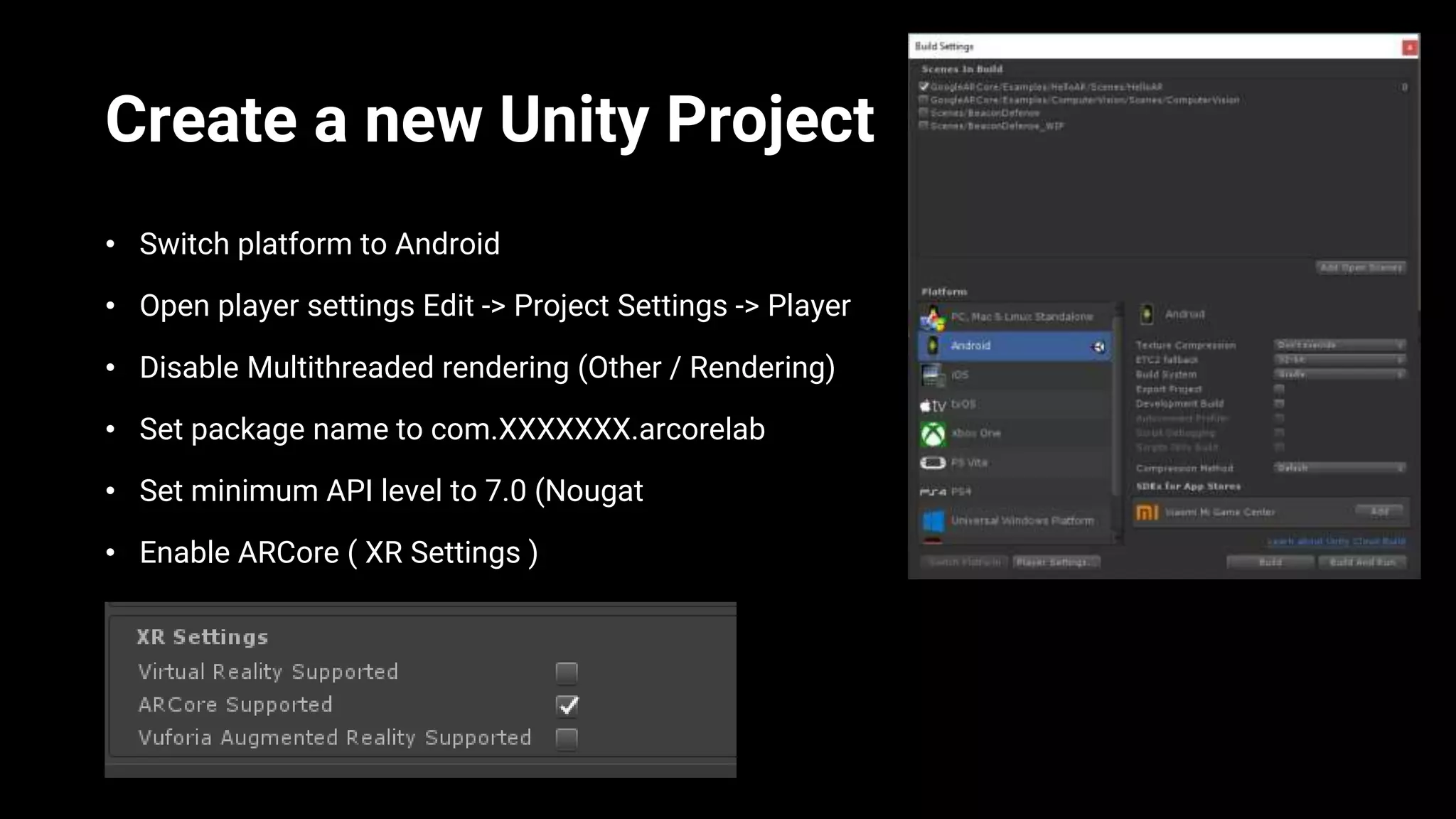Enable Vuforia Augmented Reality Supported
This screenshot has height=819, width=1456.
[x=567, y=739]
